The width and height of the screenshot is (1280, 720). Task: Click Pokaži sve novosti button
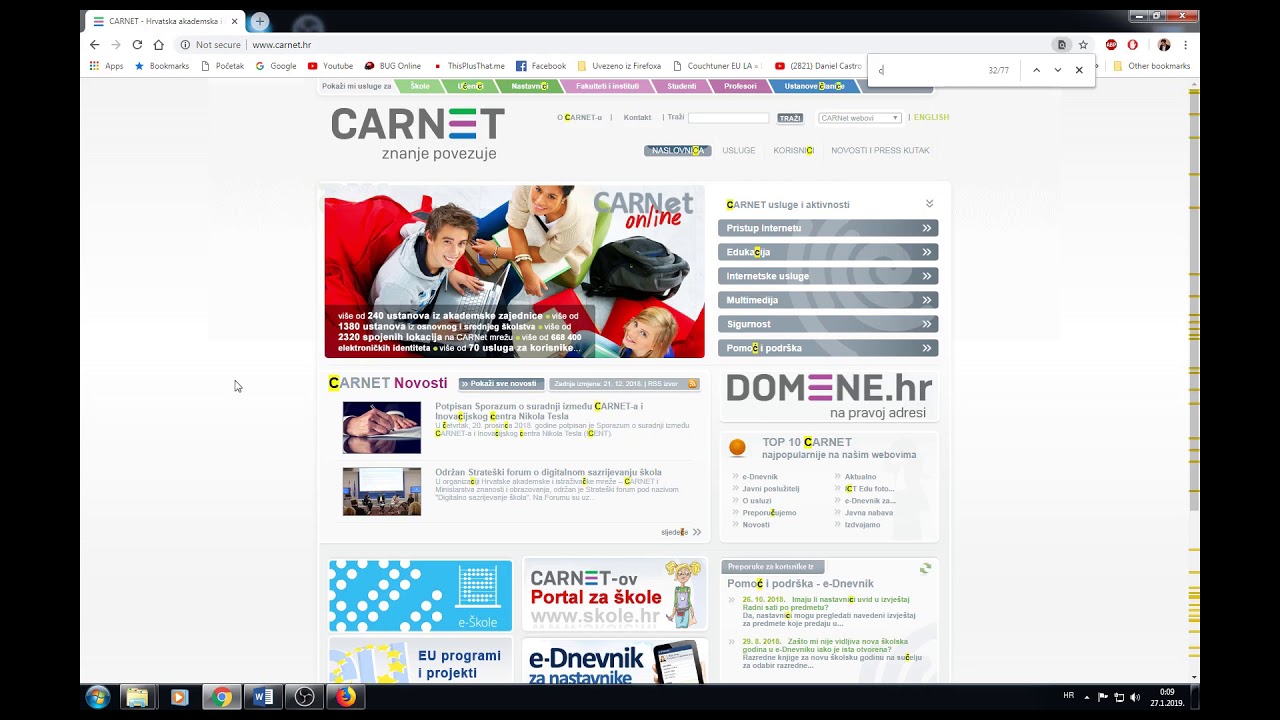click(501, 384)
